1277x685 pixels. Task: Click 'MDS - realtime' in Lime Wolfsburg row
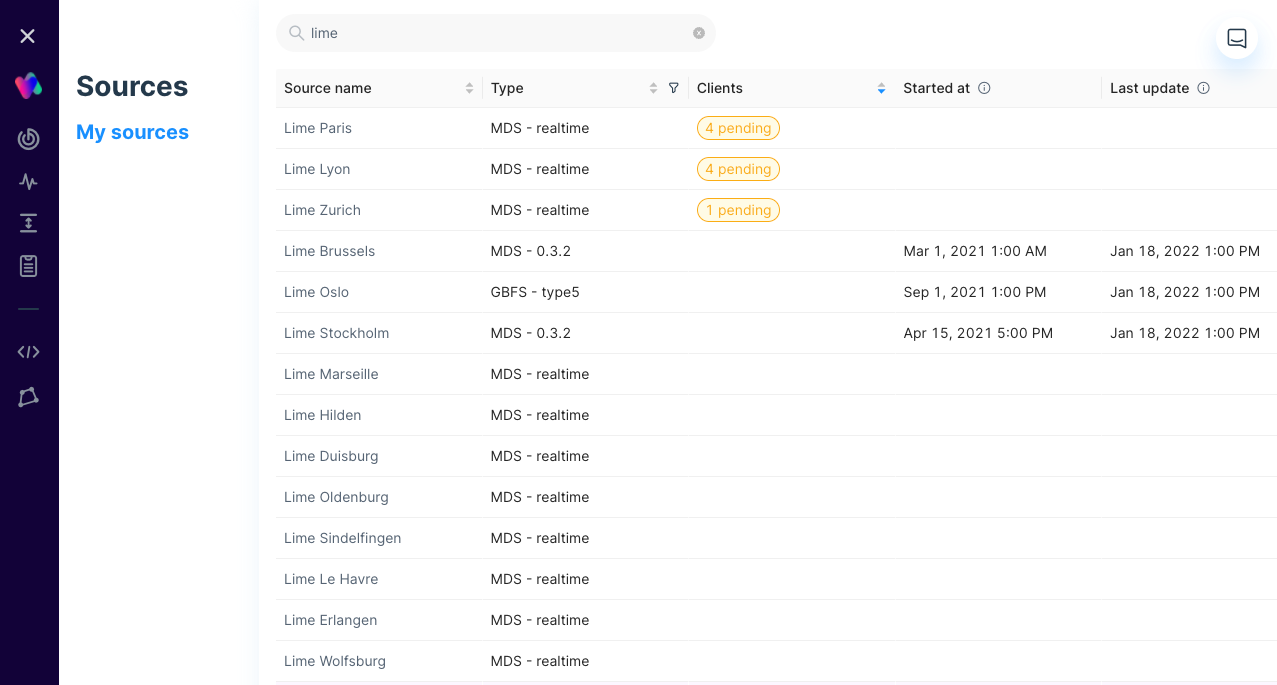coord(540,661)
